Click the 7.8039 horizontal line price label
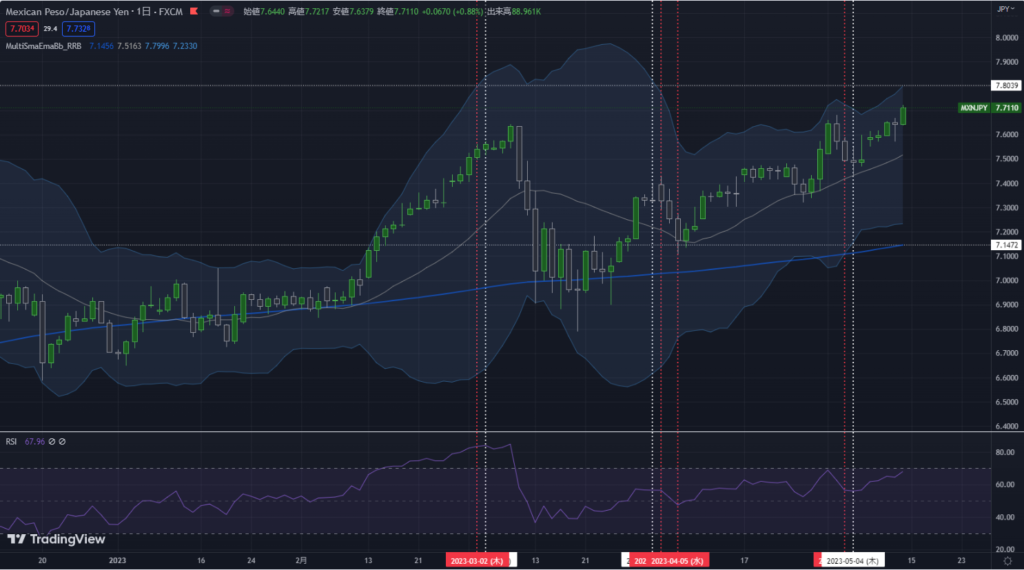The width and height of the screenshot is (1024, 570). tap(1005, 86)
